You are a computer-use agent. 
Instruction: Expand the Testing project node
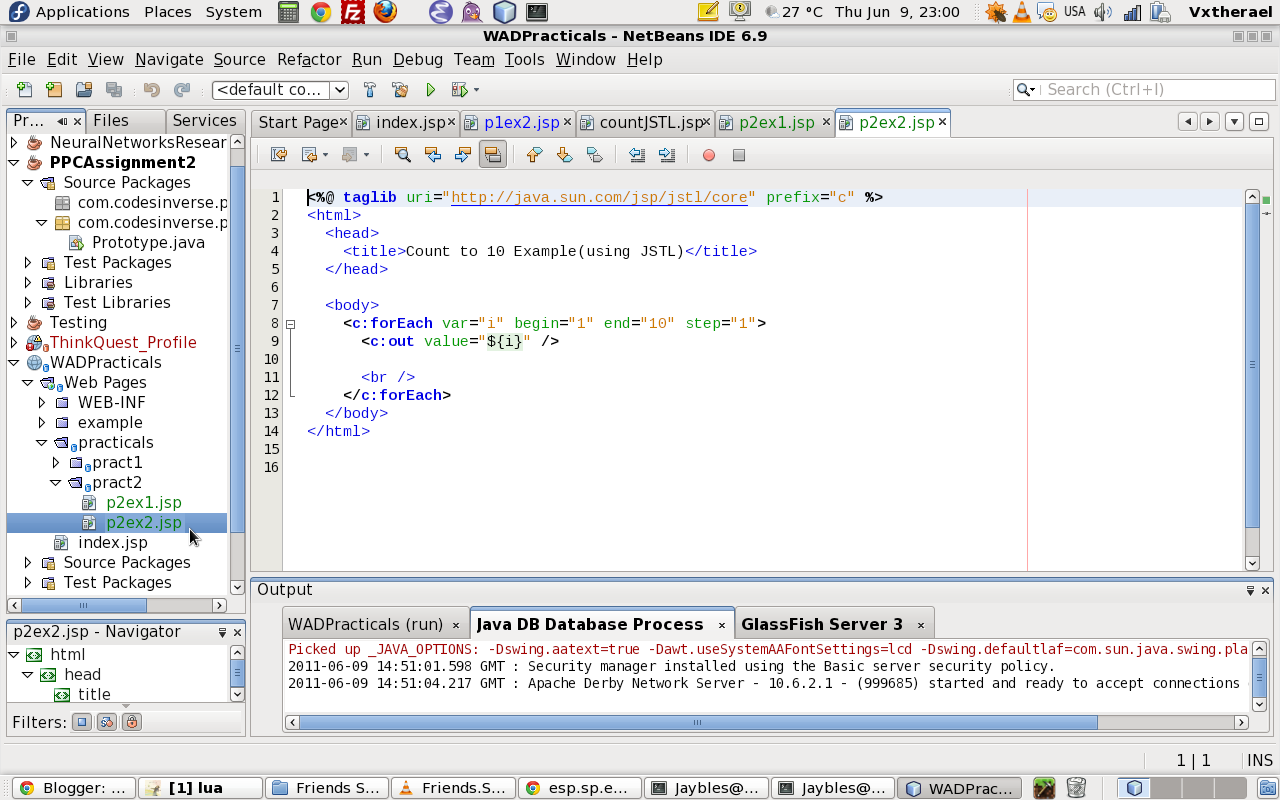point(14,322)
